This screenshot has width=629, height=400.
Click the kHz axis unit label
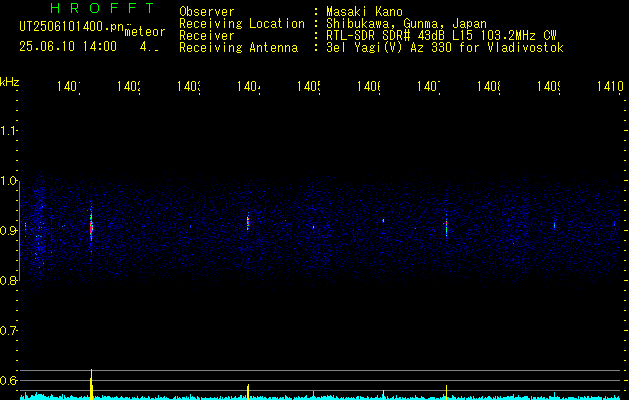[9, 82]
